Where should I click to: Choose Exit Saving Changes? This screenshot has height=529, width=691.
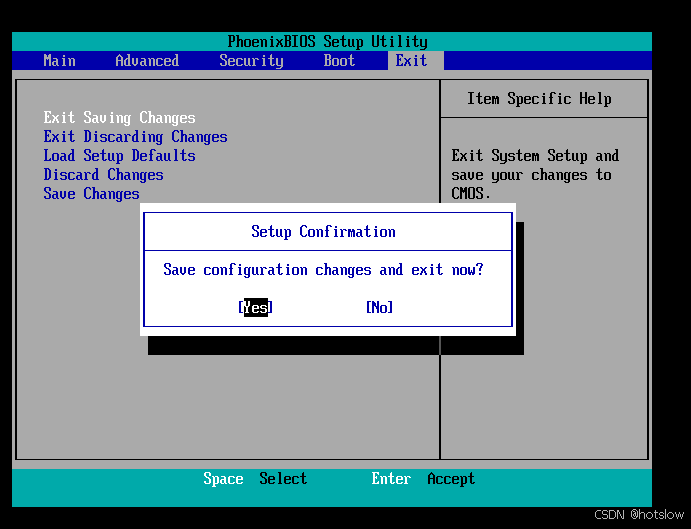pyautogui.click(x=119, y=118)
